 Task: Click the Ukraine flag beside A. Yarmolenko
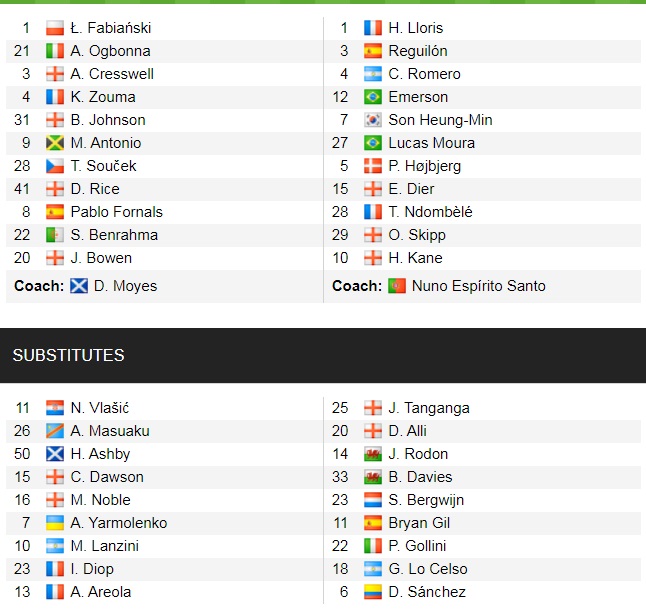[x=55, y=523]
